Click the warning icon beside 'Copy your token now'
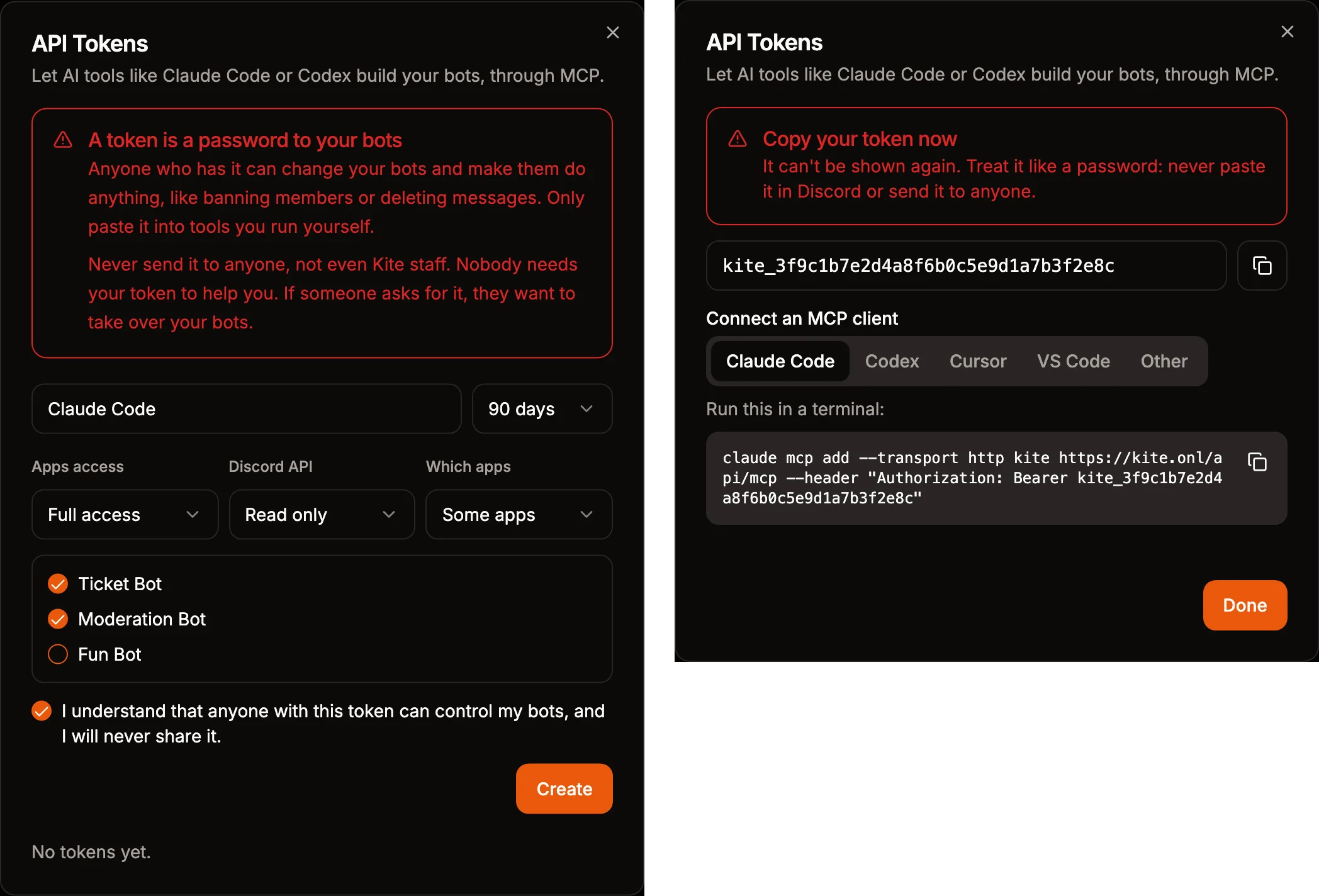The width and height of the screenshot is (1319, 896). 737,139
